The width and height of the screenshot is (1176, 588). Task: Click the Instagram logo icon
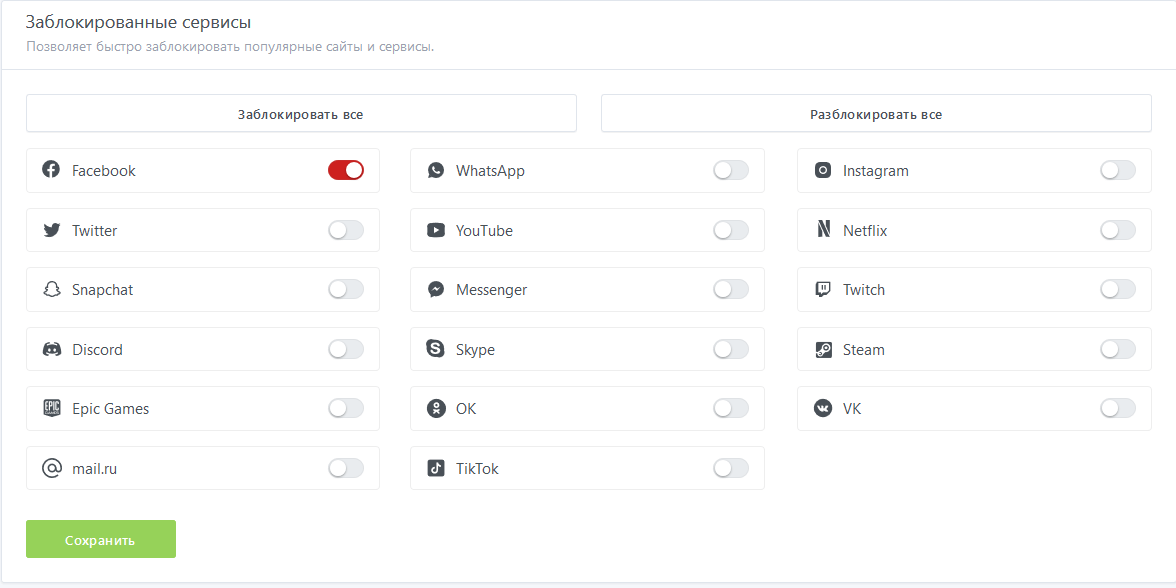(823, 171)
